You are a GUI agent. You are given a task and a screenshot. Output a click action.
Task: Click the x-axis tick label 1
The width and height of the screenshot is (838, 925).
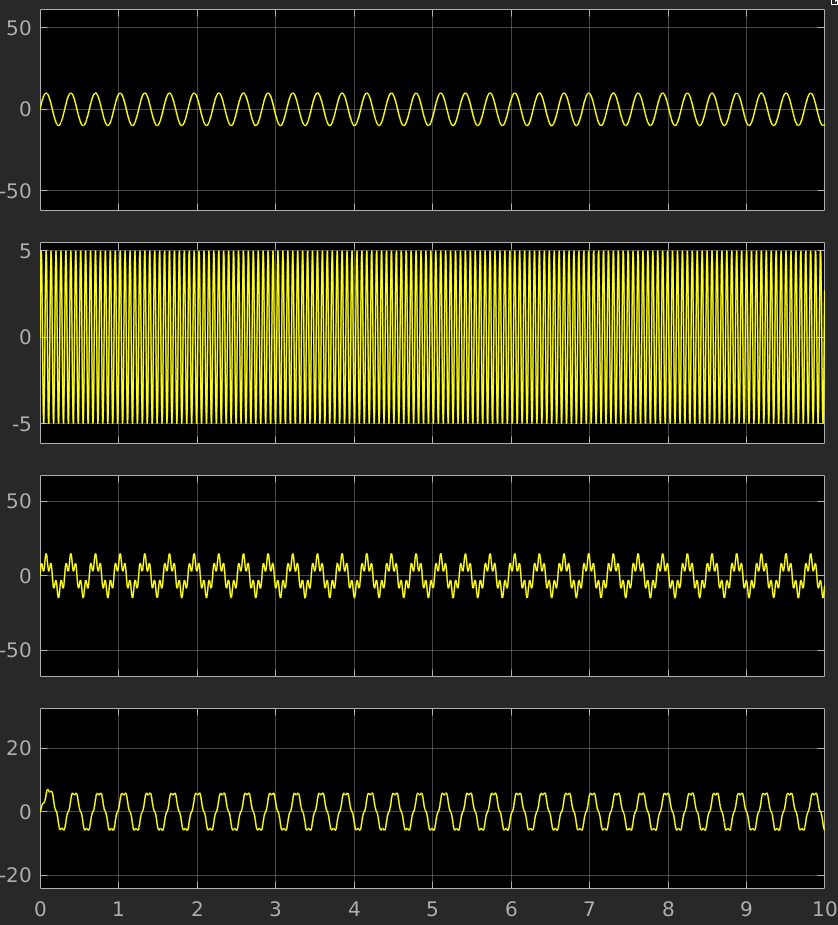pyautogui.click(x=118, y=909)
